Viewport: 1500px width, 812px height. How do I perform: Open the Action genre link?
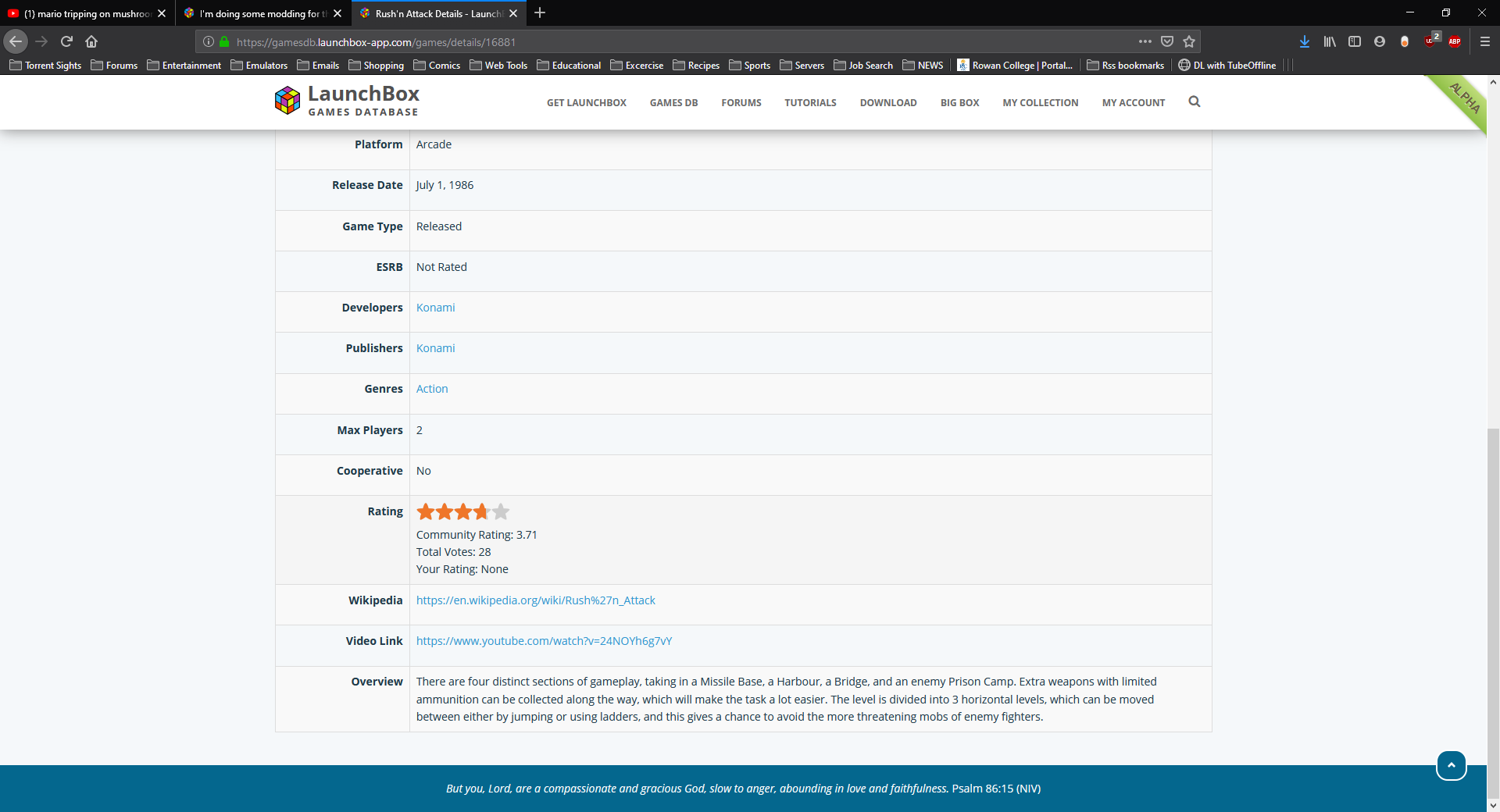[x=432, y=389]
